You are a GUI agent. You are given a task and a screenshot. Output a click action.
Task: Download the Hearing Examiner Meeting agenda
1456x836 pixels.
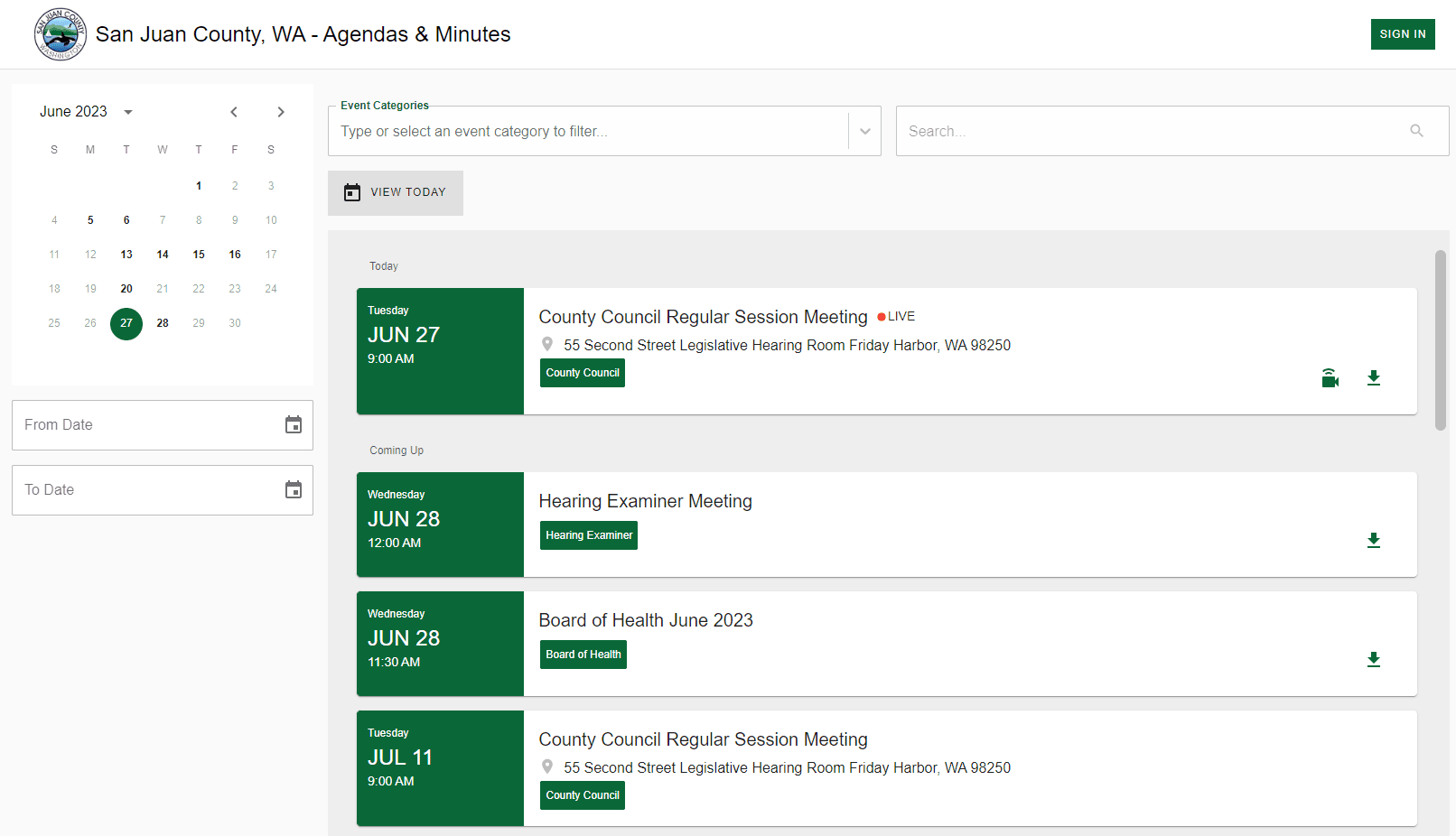click(1374, 540)
